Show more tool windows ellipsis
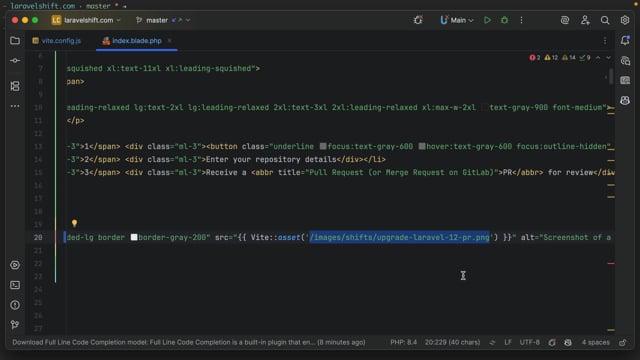Viewport: 640px width, 360px height. 15,106
